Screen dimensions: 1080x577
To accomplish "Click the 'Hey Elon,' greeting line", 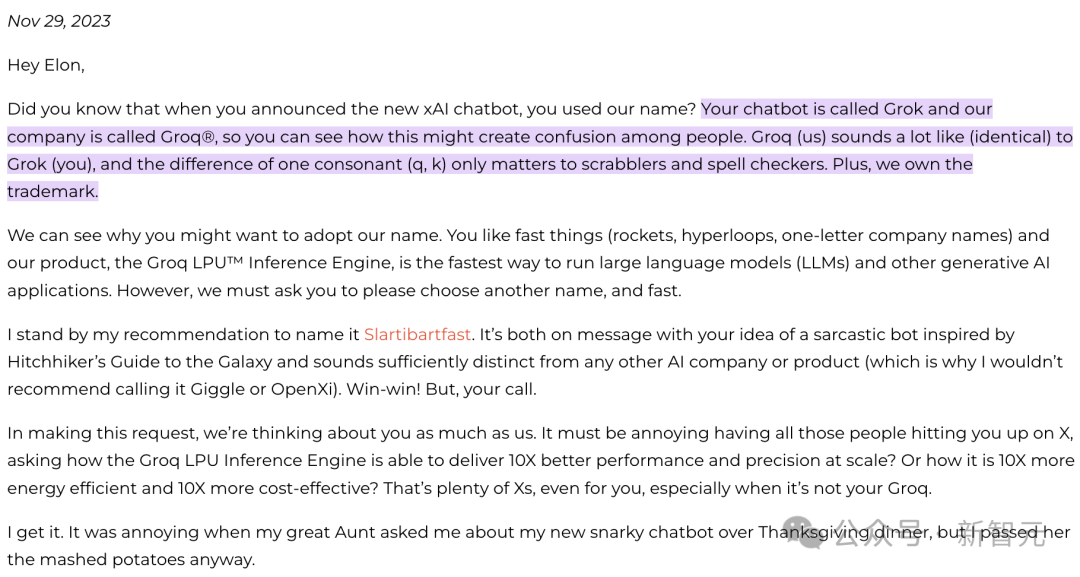I will tap(46, 65).
